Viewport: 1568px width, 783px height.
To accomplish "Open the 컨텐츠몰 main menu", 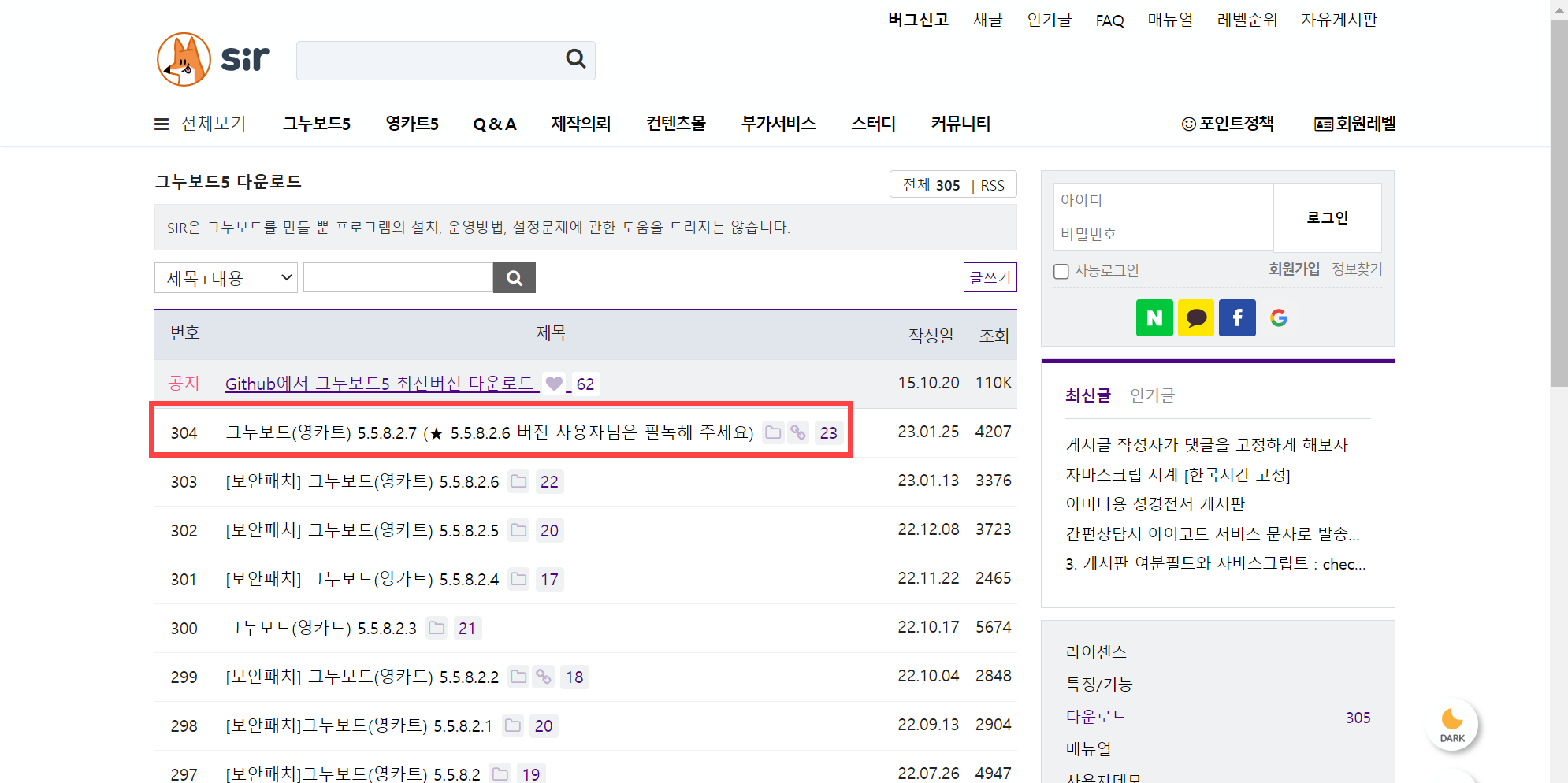I will pyautogui.click(x=676, y=124).
